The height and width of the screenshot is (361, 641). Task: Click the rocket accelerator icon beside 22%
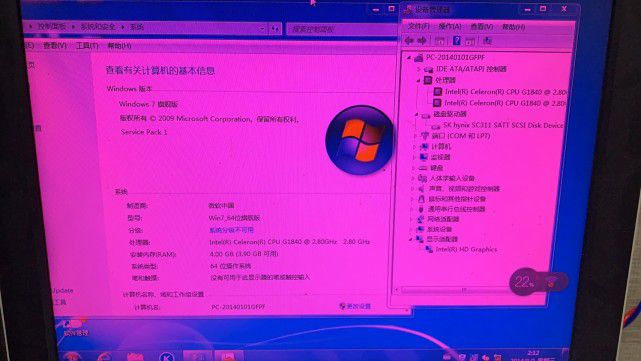coord(552,281)
